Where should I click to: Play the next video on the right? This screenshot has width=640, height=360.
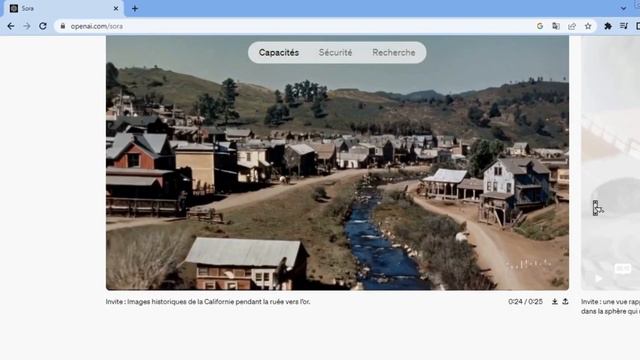(x=599, y=279)
